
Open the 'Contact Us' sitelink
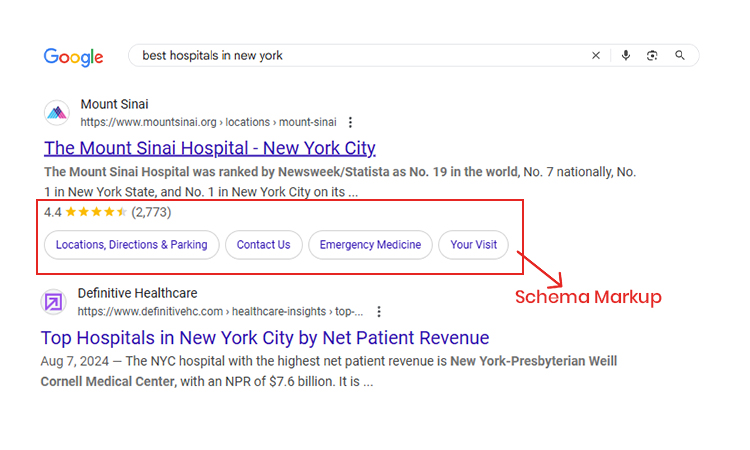point(264,245)
